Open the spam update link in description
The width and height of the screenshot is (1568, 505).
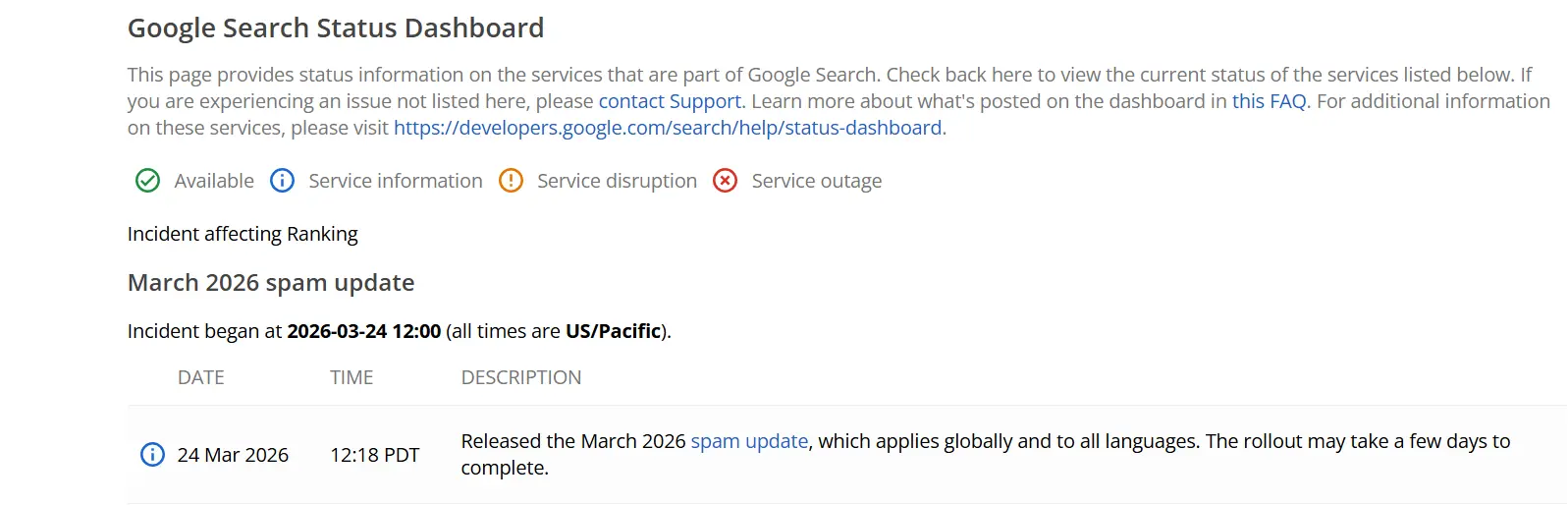749,441
